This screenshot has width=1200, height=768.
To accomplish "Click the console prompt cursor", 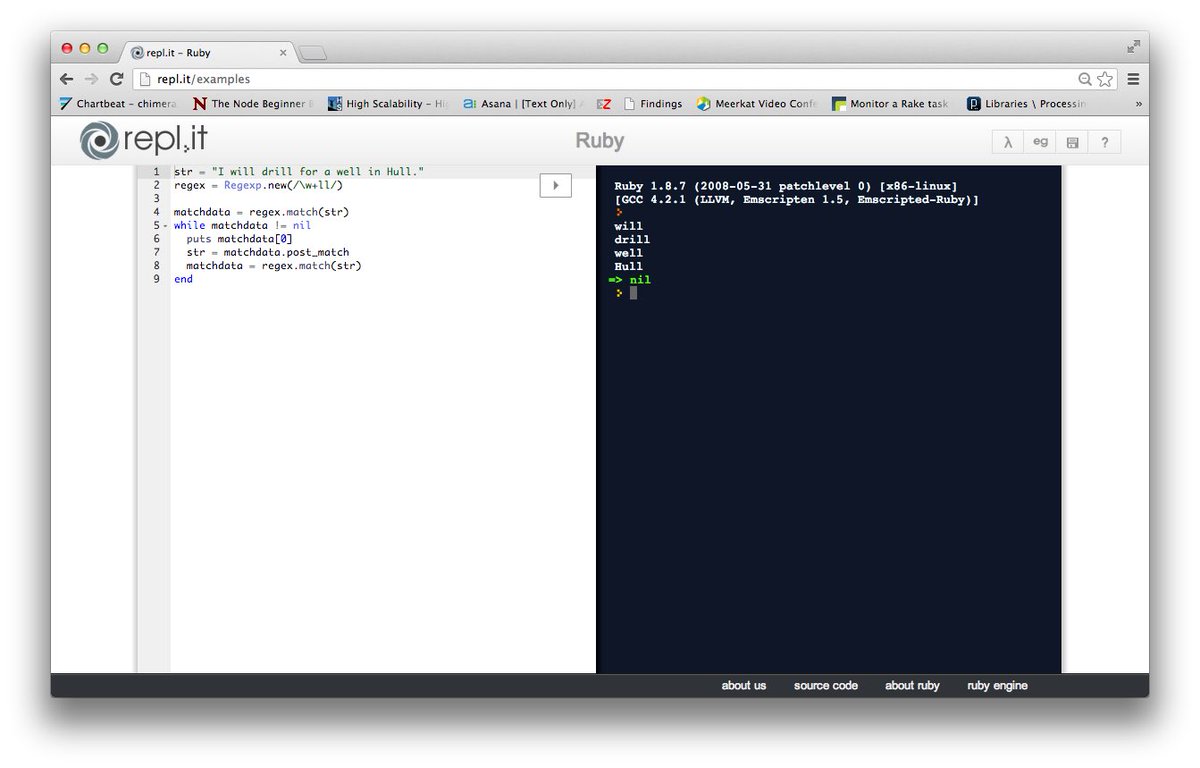I will pos(633,293).
